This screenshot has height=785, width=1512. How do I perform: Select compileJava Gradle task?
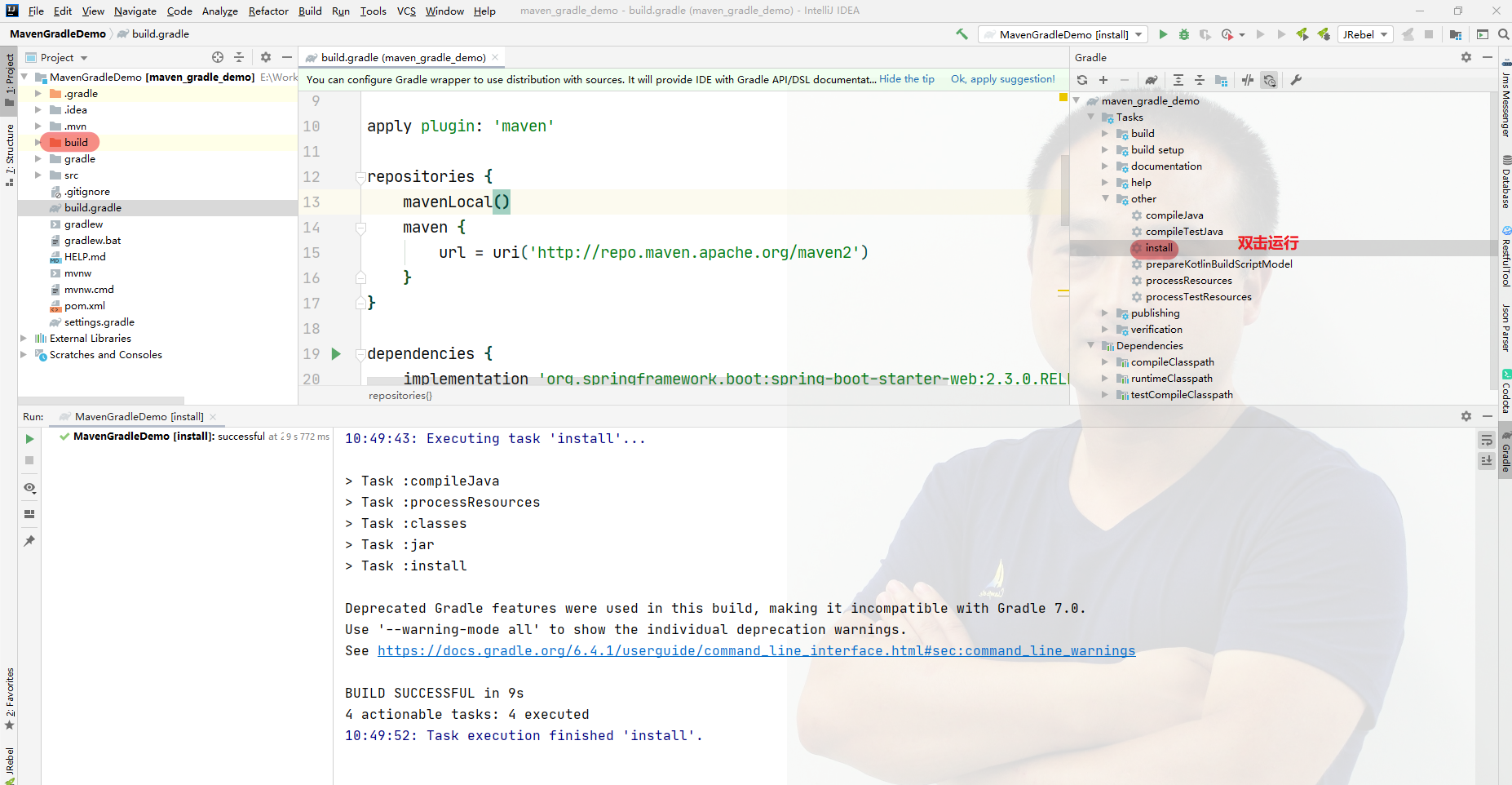(x=1174, y=215)
